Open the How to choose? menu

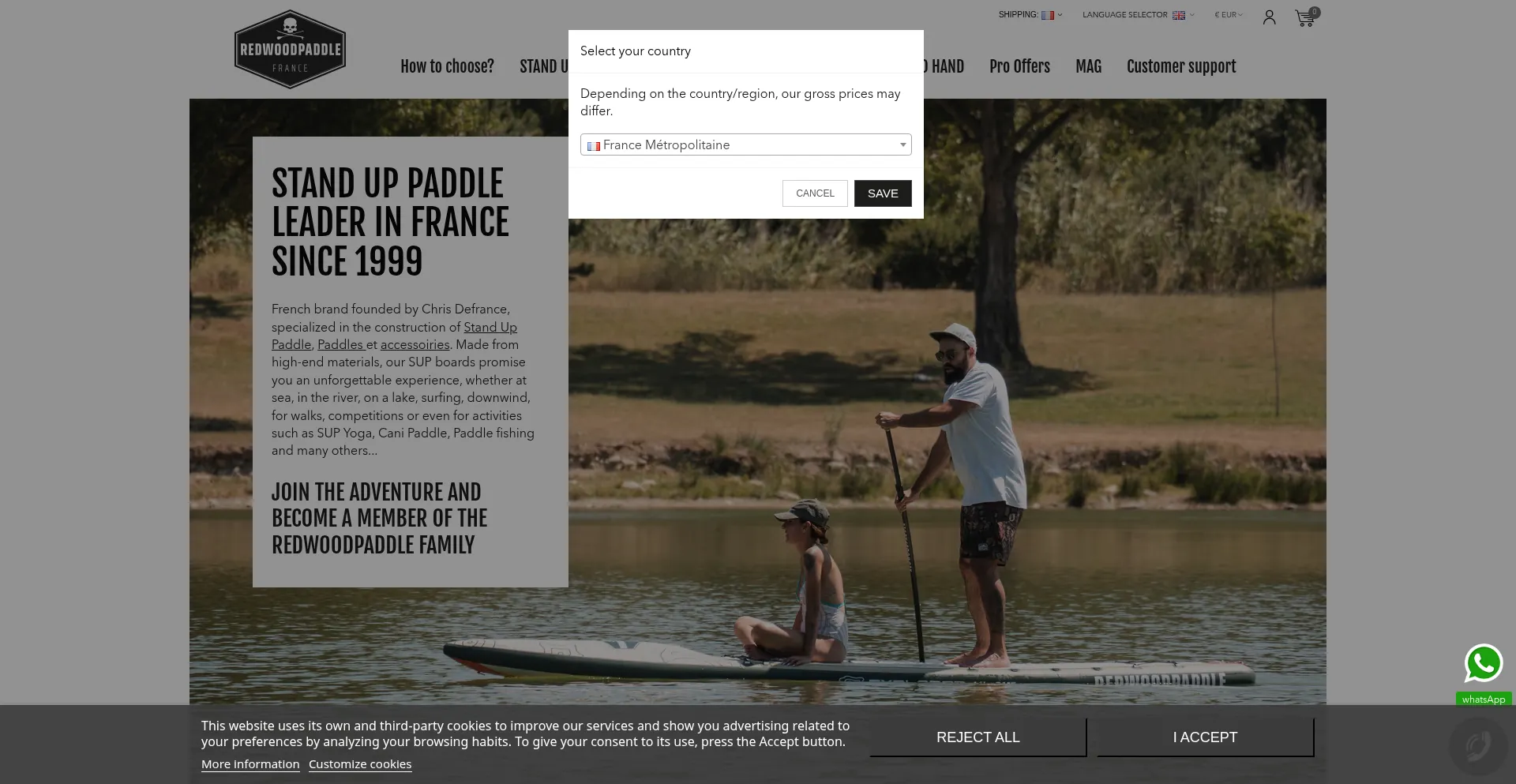click(x=447, y=66)
